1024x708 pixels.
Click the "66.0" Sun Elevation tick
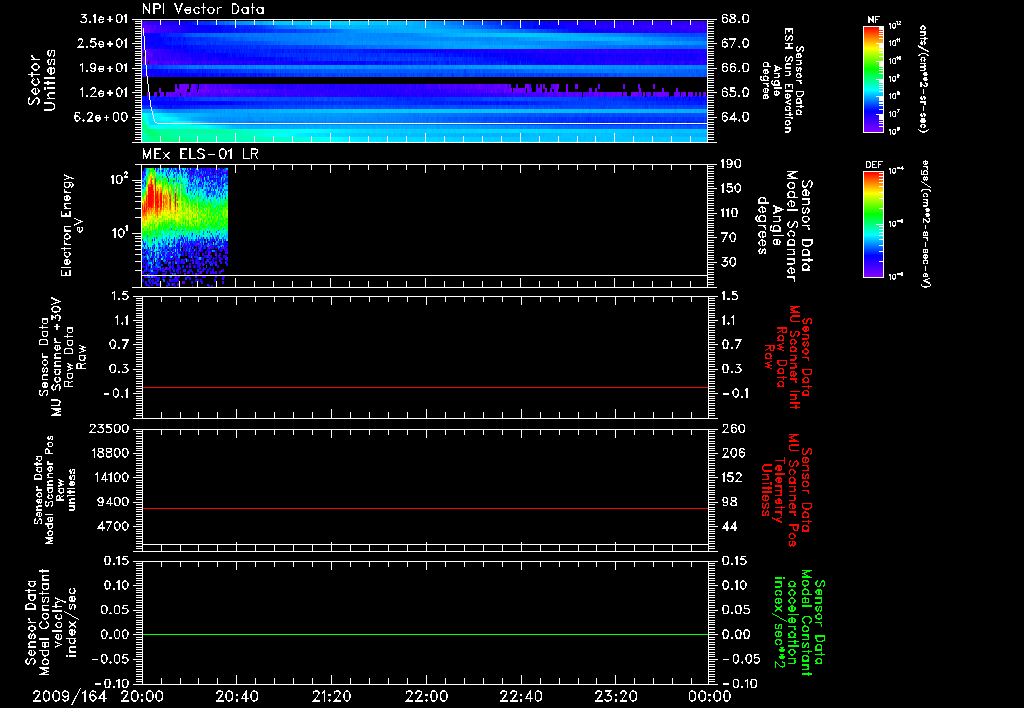[735, 68]
